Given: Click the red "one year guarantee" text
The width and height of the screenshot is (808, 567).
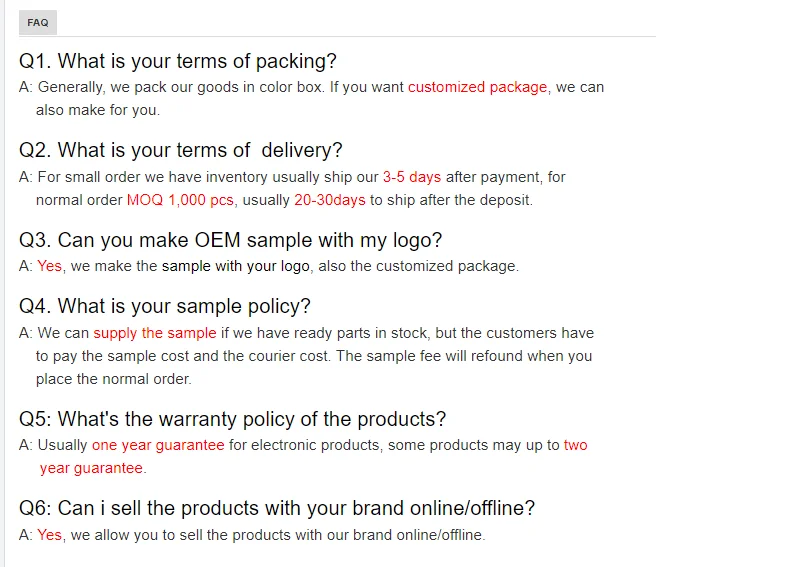Looking at the screenshot, I should tap(158, 445).
